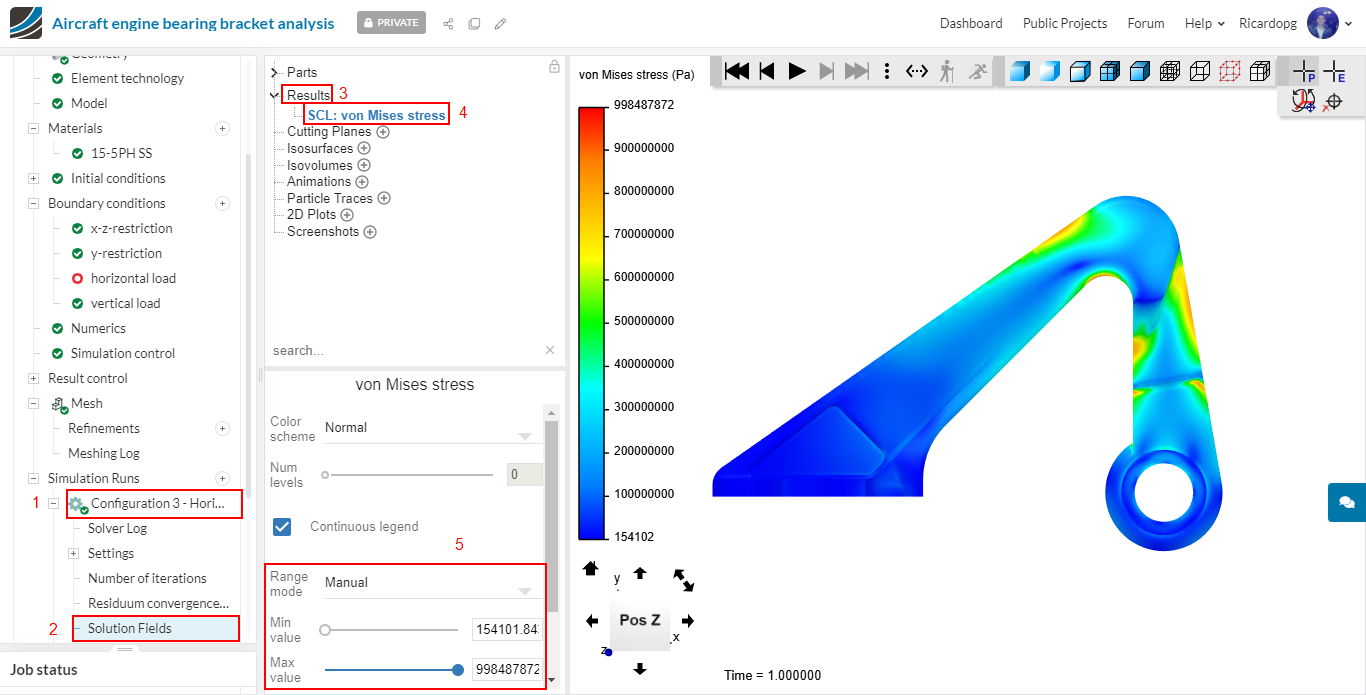Play the results animation
The width and height of the screenshot is (1366, 695).
797,71
